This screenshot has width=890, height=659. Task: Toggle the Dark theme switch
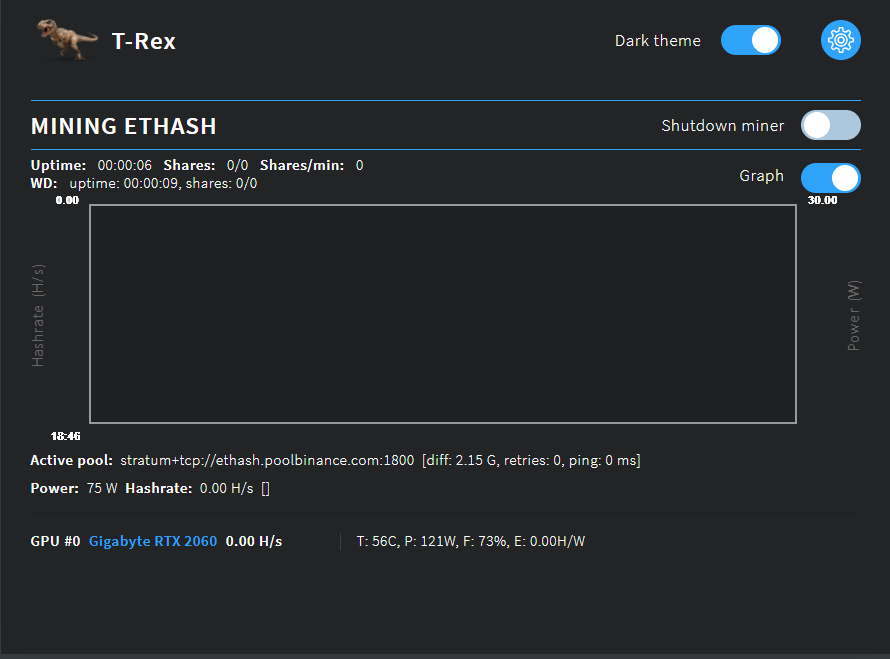tap(750, 40)
